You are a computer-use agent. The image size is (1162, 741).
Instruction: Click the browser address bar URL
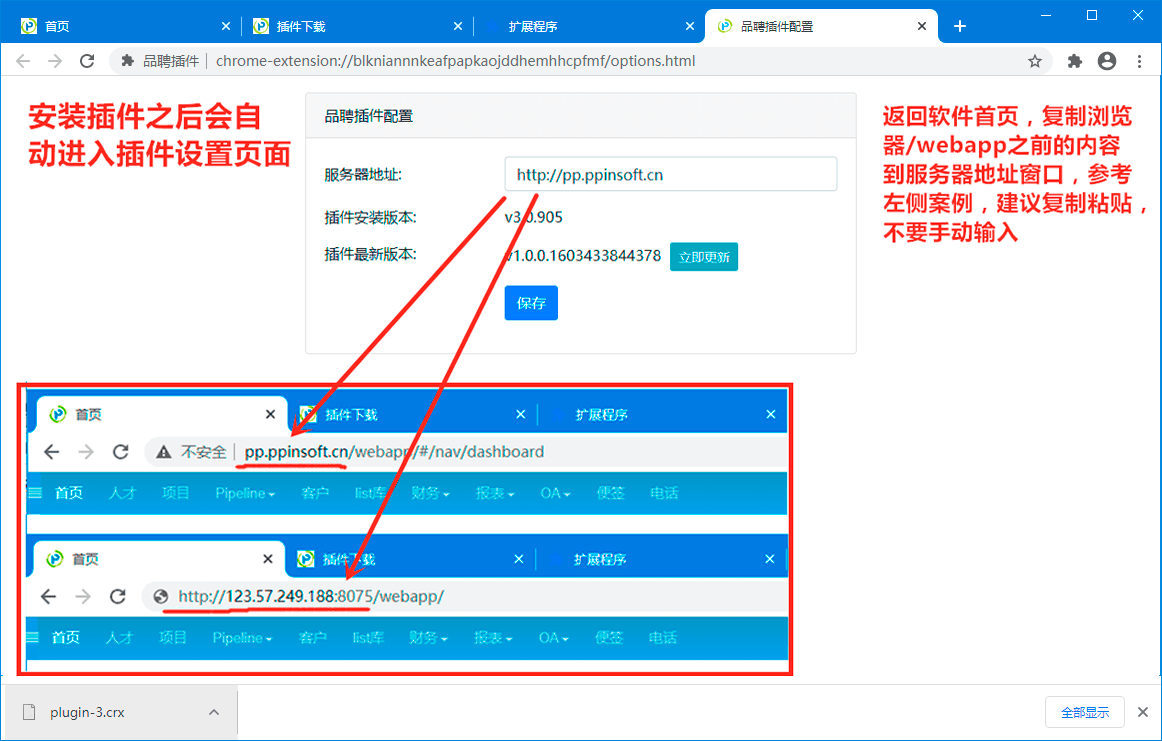455,61
